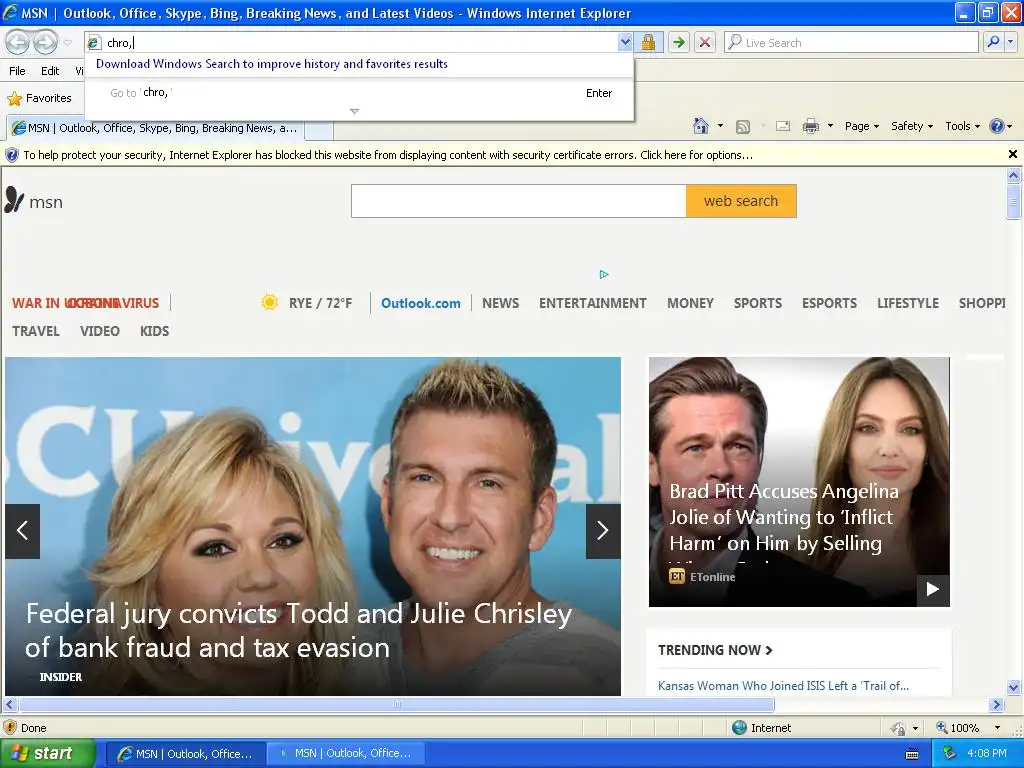
Task: Click the RSS feeds icon
Action: coord(743,127)
